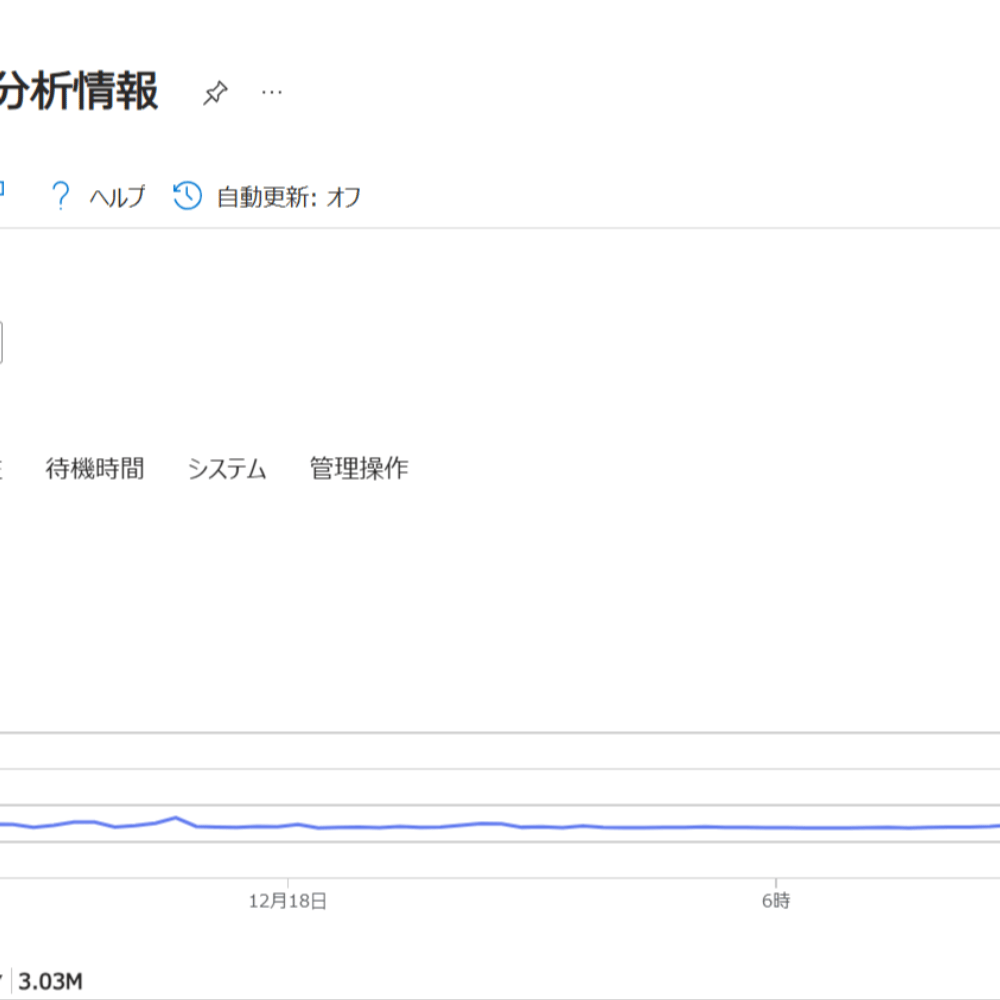The image size is (1000, 1000).
Task: Click the chart line above the 6時 mark
Action: click(x=776, y=828)
